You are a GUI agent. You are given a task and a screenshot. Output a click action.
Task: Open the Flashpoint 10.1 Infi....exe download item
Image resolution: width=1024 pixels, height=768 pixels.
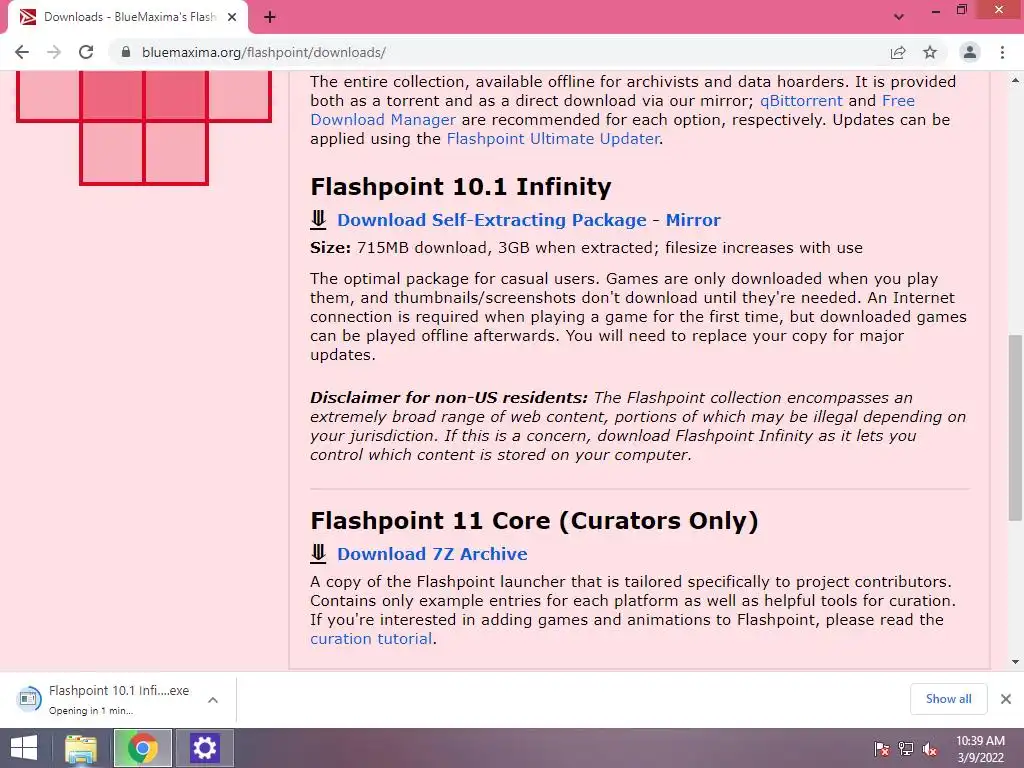104,699
